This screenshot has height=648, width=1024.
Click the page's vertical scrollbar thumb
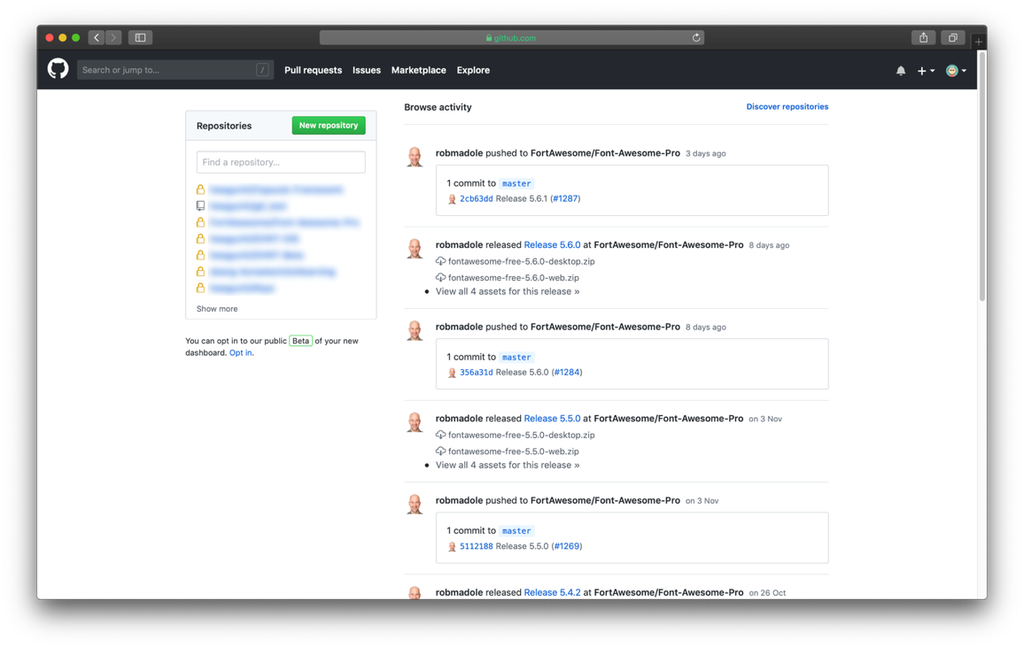(982, 176)
